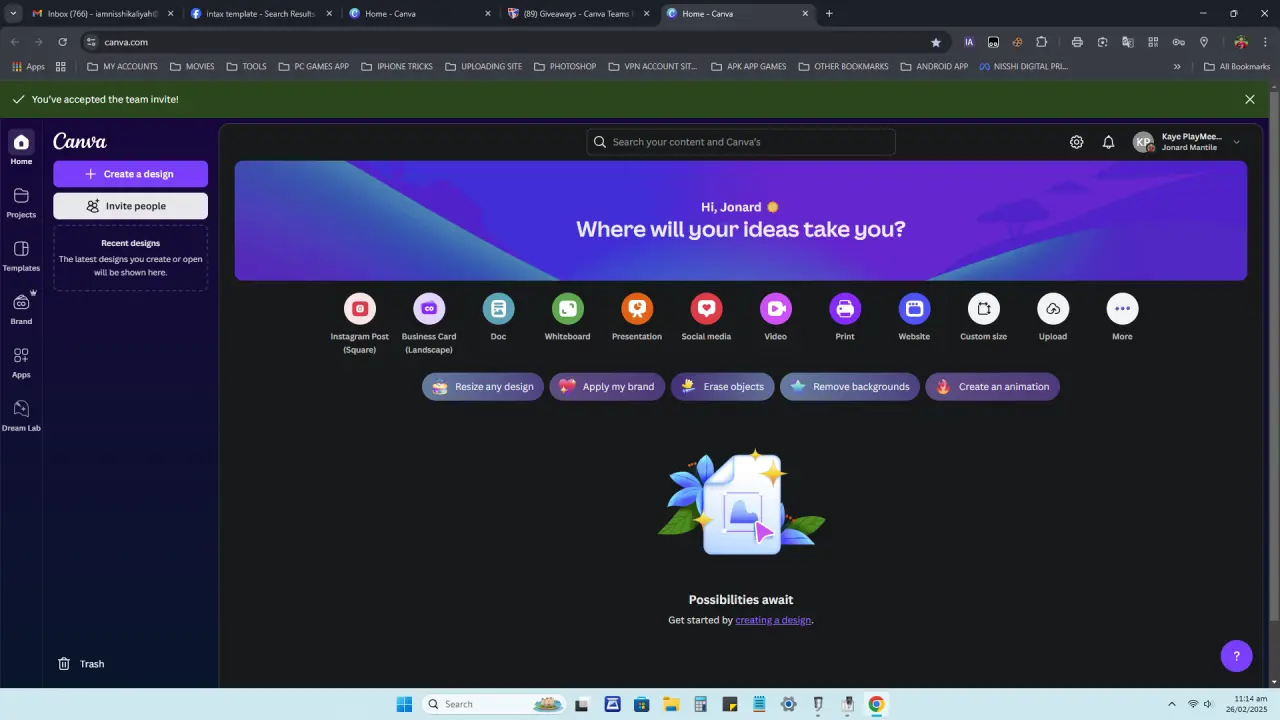Select Apply my brand
1280x720 pixels.
click(607, 387)
